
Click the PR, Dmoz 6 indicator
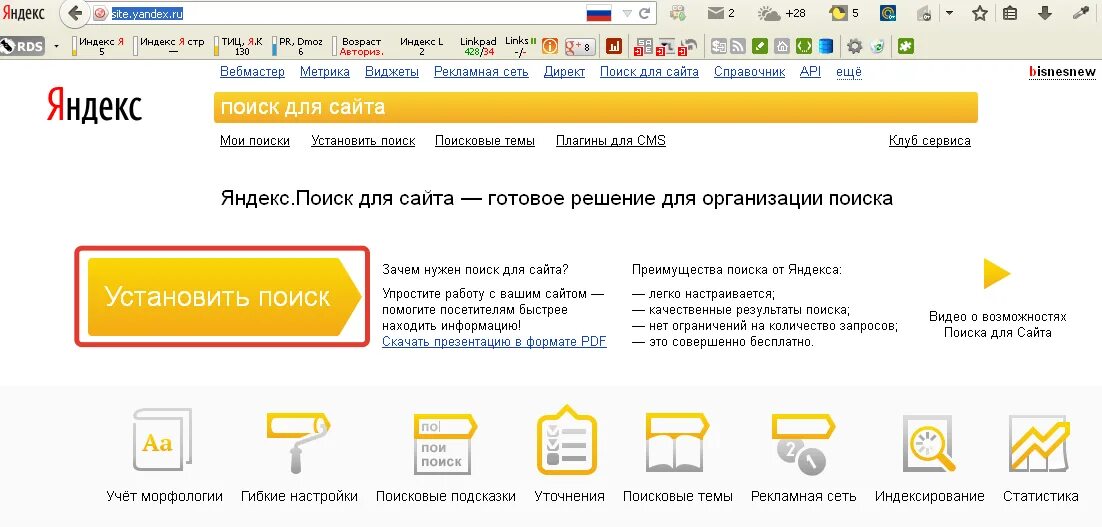click(x=298, y=46)
